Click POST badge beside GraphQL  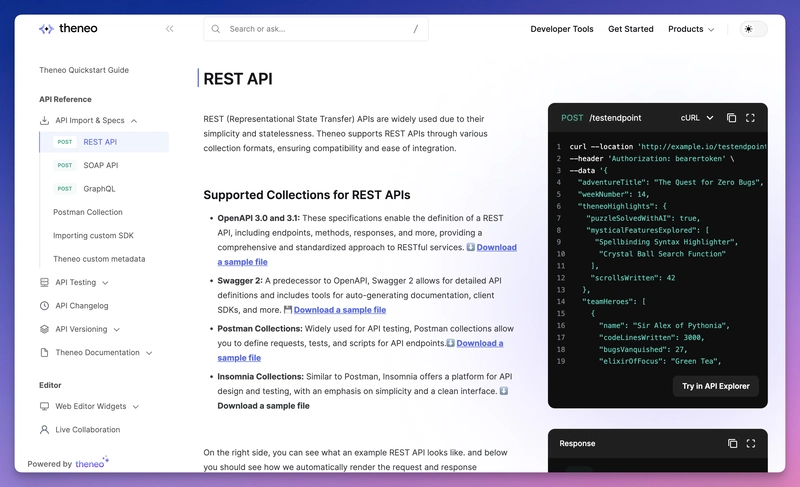(65, 189)
